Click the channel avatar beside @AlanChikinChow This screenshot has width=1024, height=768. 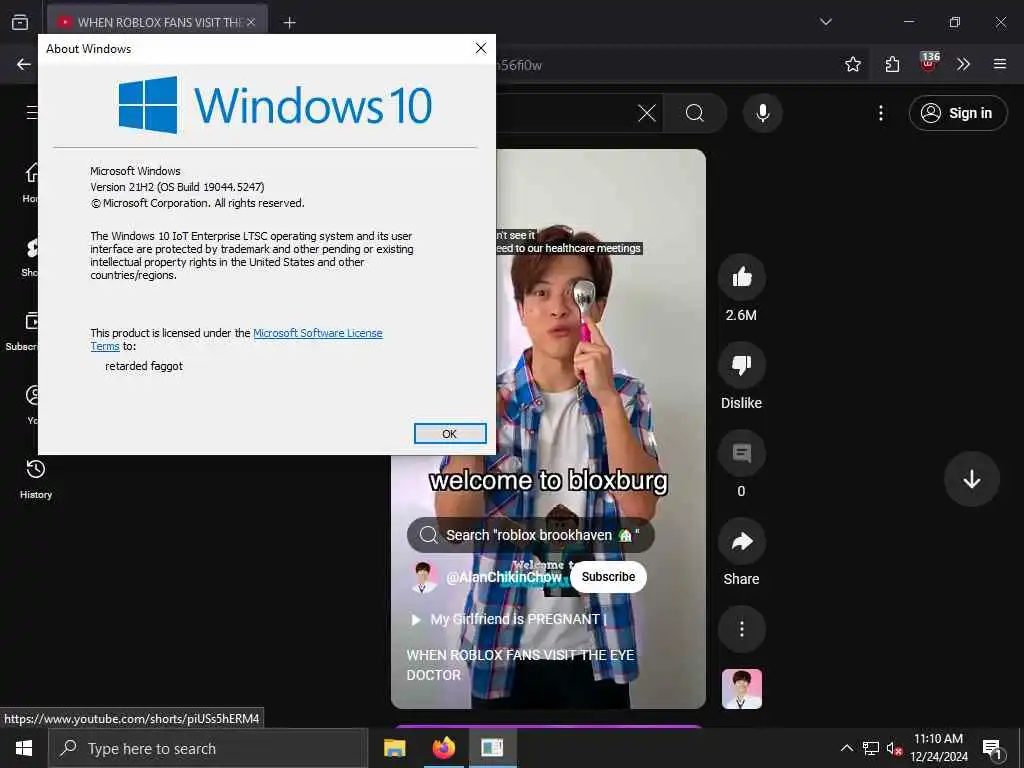424,577
